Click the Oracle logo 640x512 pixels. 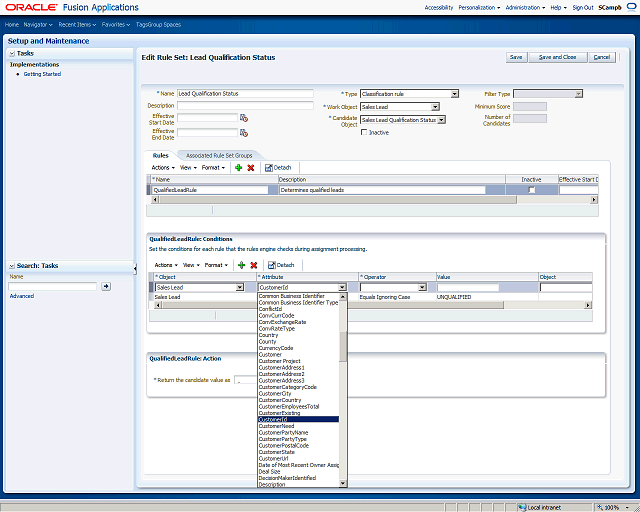(31, 7)
